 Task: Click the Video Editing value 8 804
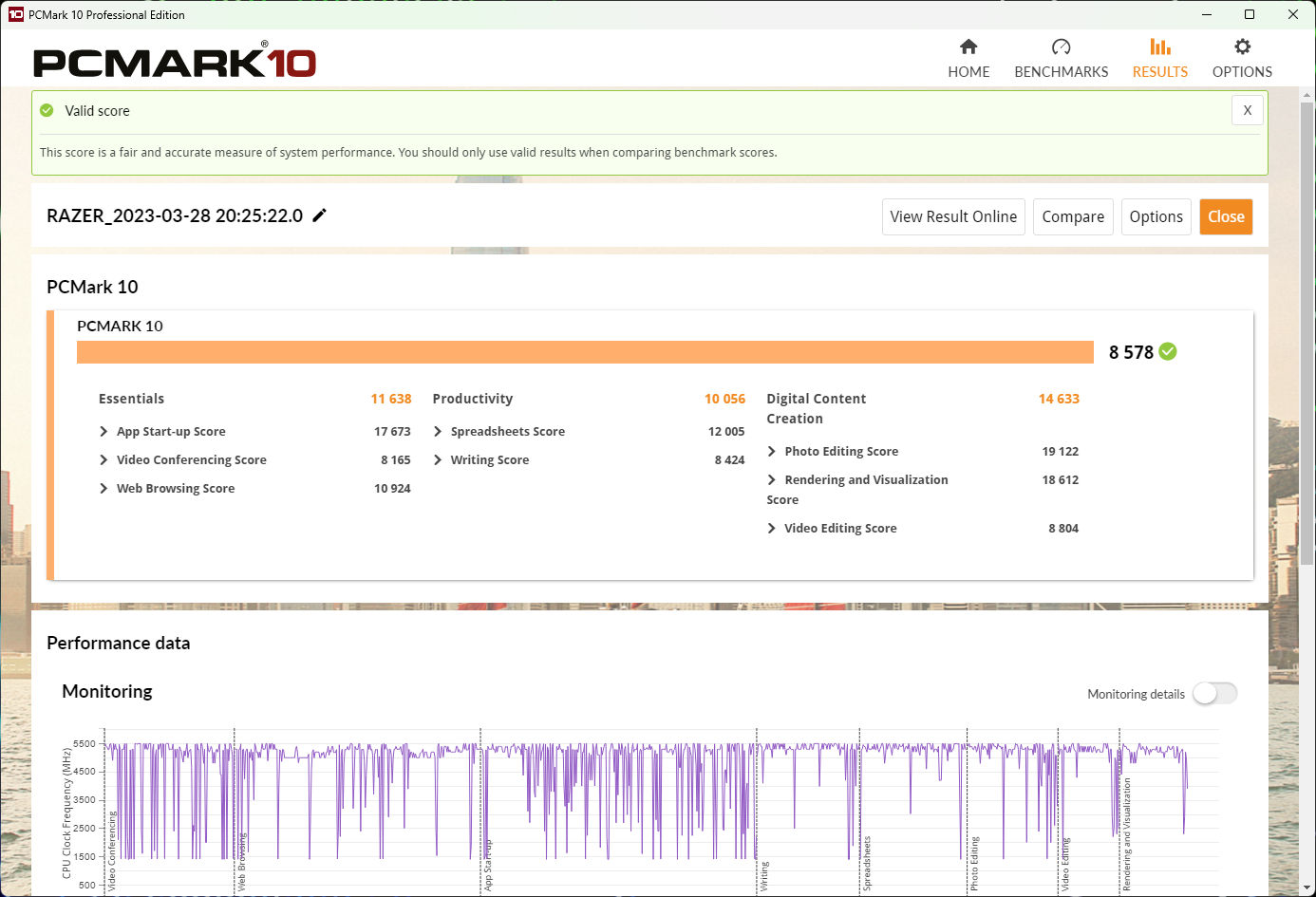pyautogui.click(x=1063, y=528)
